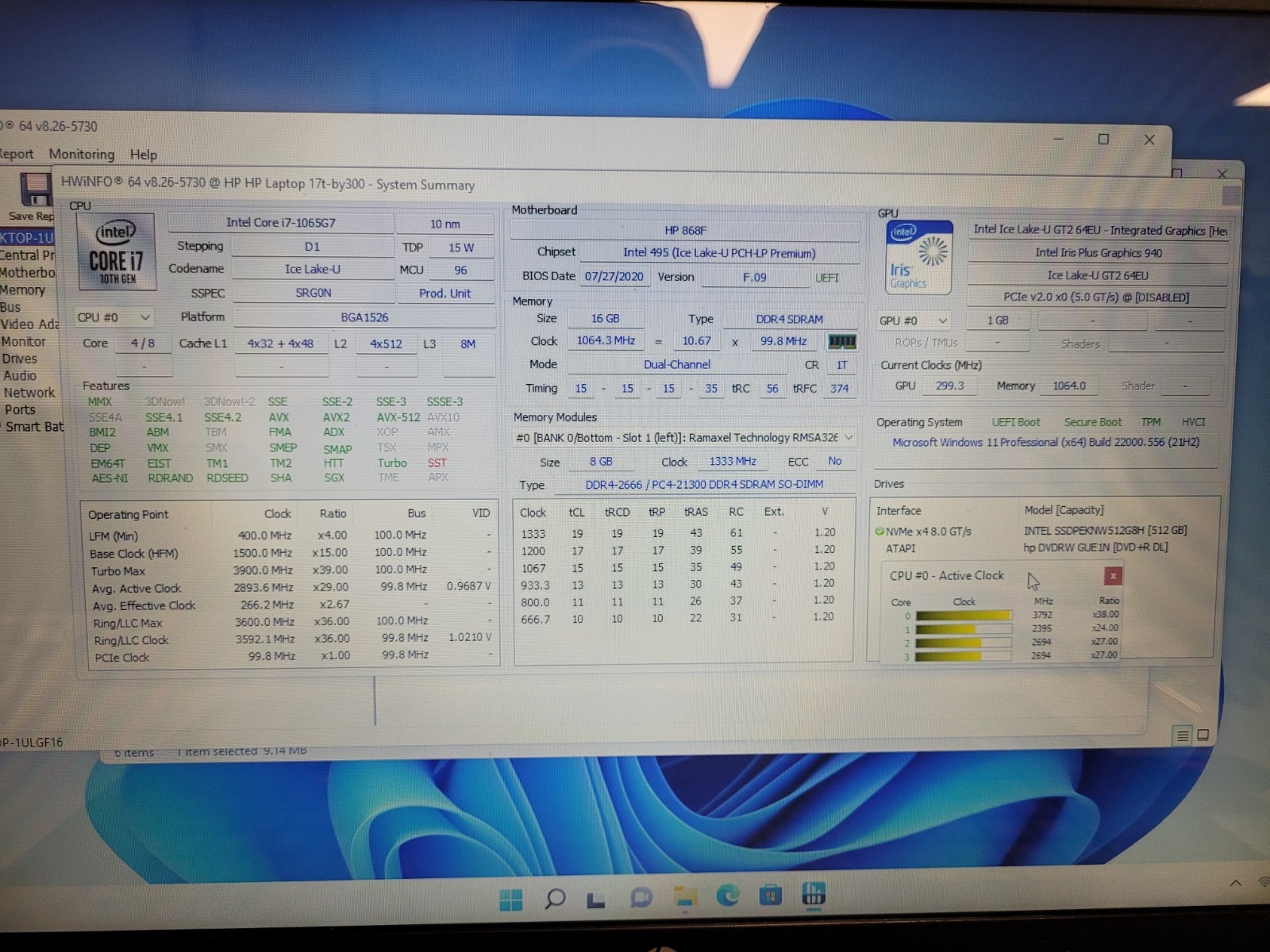Close the HWiNFO main window

point(1149,140)
